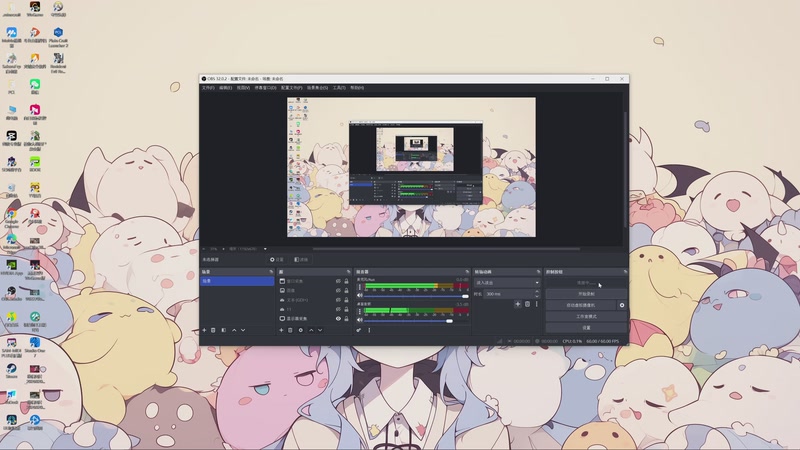The width and height of the screenshot is (800, 450).
Task: Open WeGame desktop icon
Action: click(35, 9)
